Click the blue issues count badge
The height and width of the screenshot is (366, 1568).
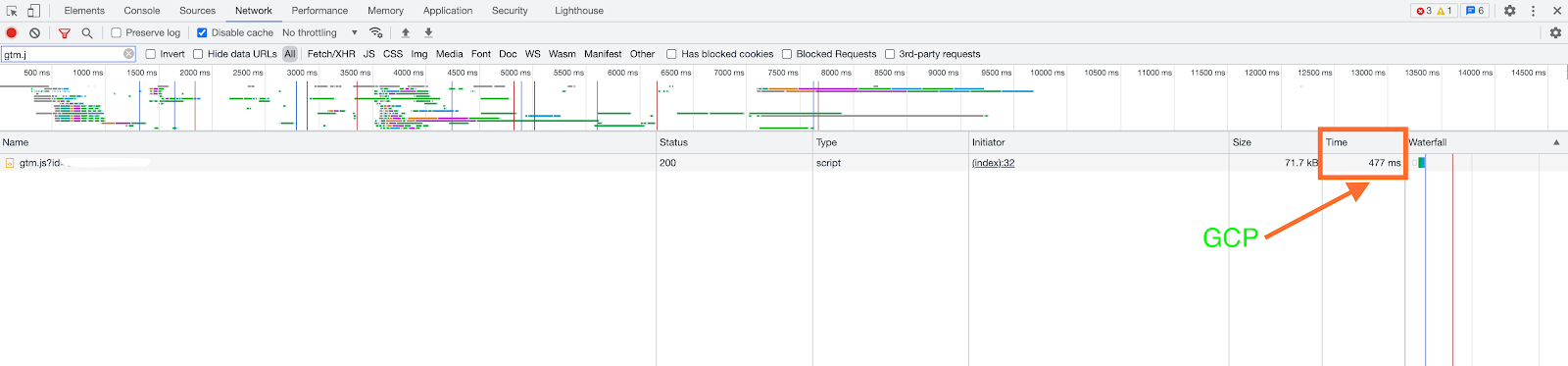[1474, 11]
